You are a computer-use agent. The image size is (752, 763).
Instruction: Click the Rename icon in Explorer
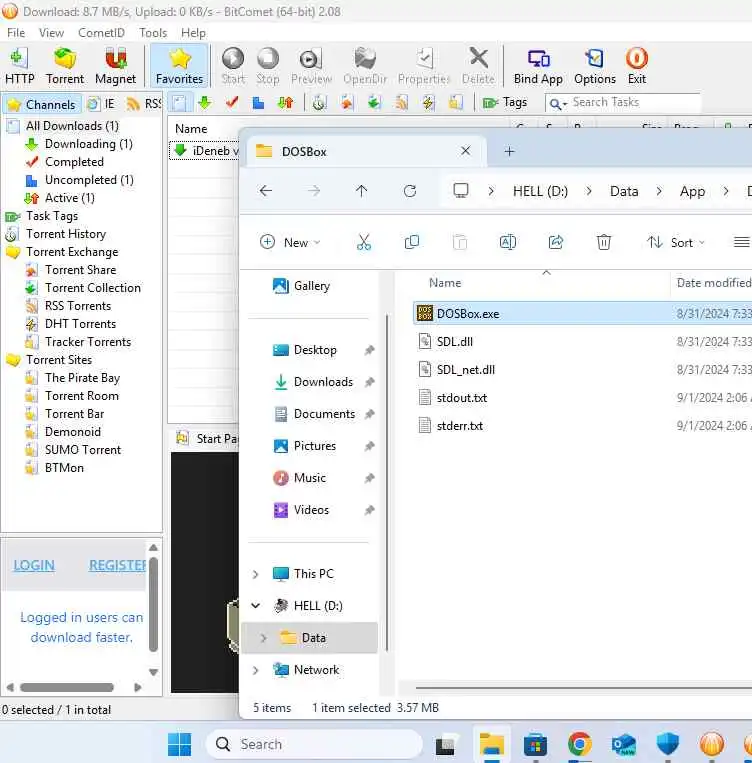pyautogui.click(x=508, y=242)
